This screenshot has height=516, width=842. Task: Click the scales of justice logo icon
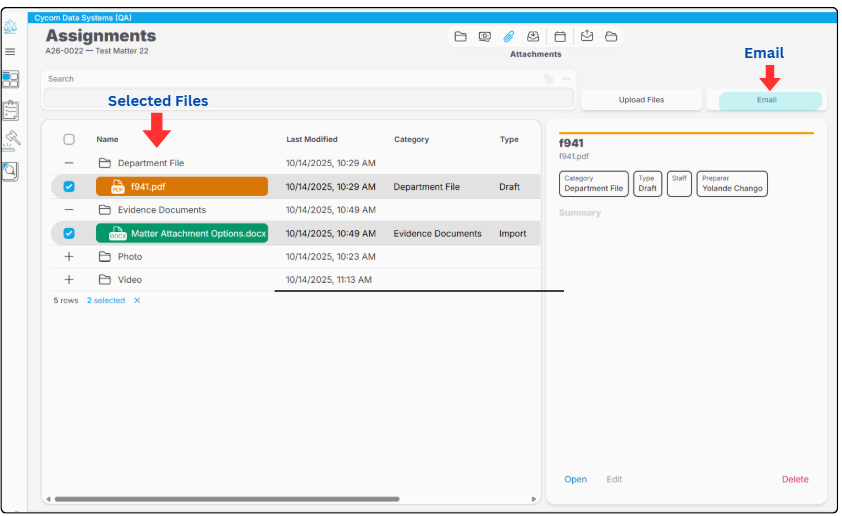point(10,27)
